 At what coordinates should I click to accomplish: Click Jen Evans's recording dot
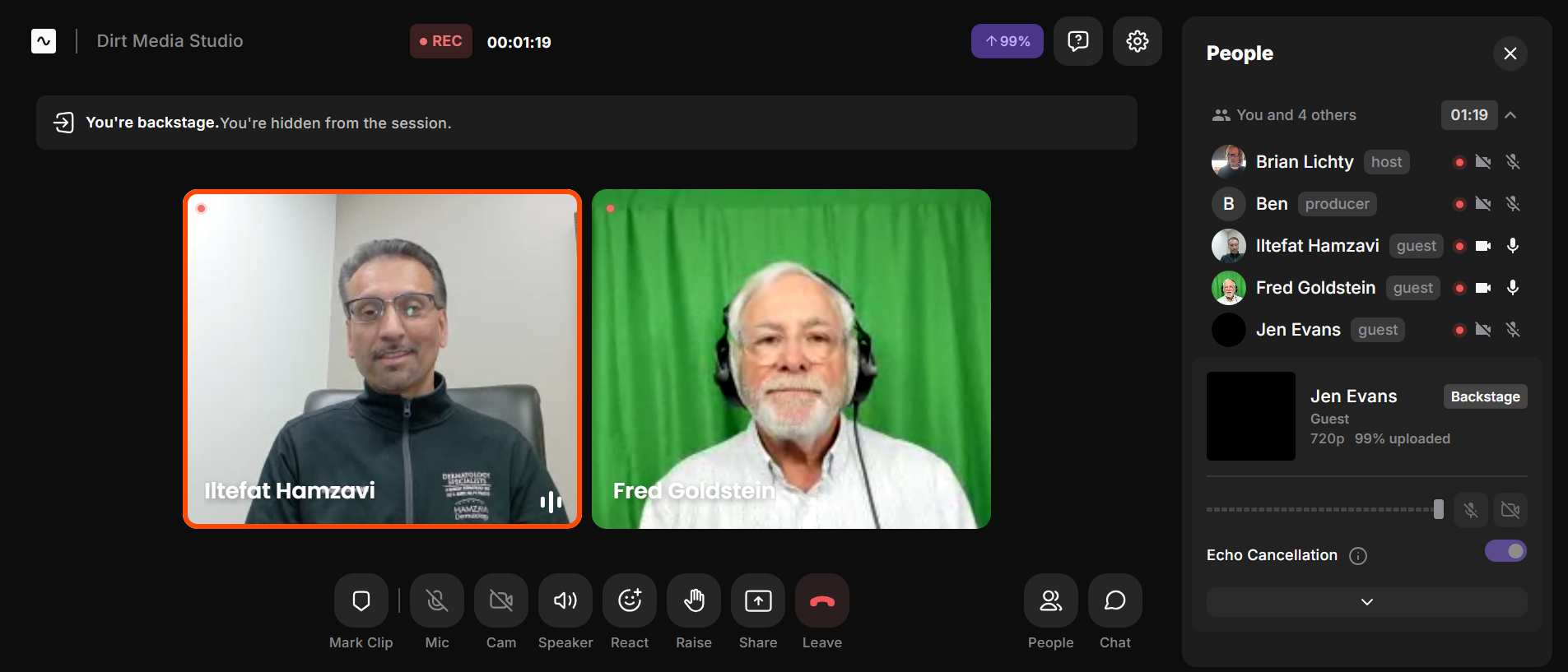point(1459,330)
